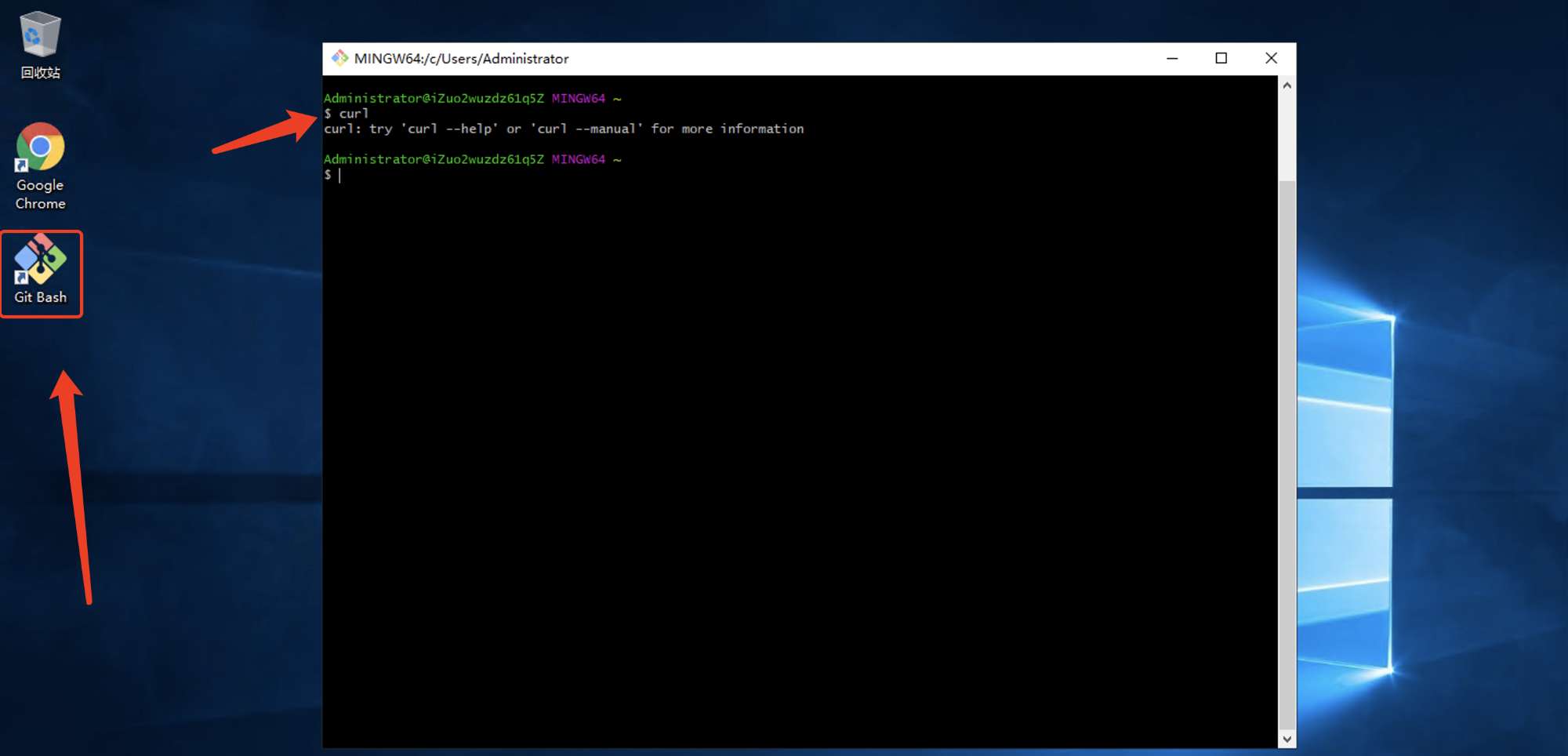
Task: Click the scrollbar track above the thumb
Action: tap(1287, 133)
